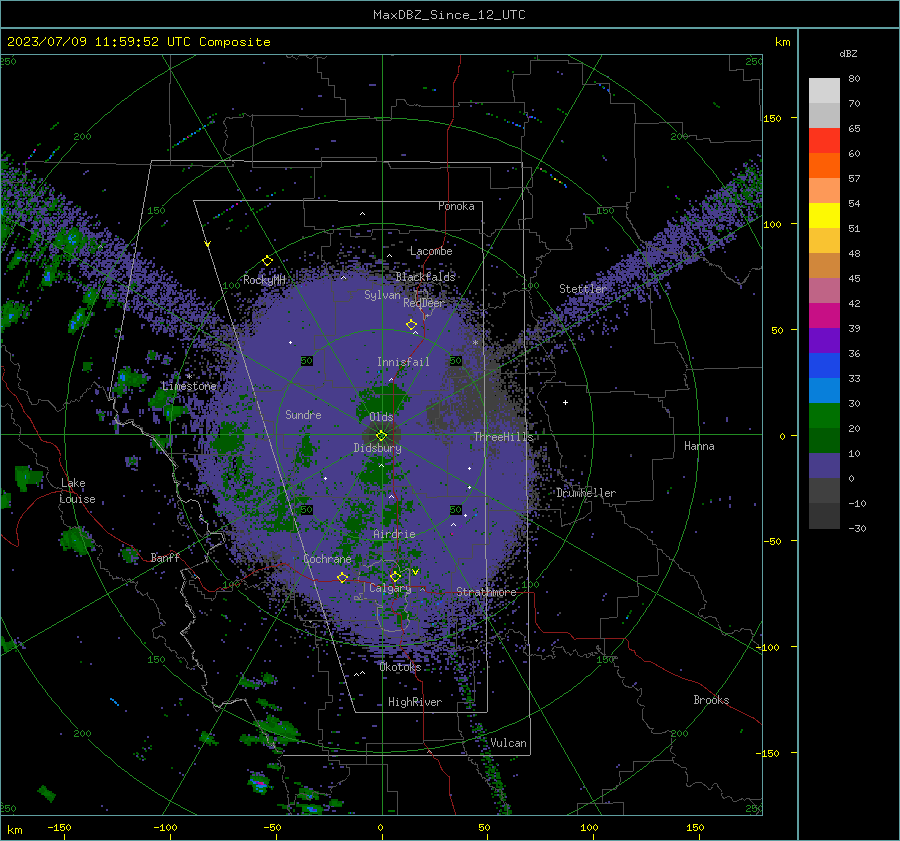This screenshot has height=841, width=900.
Task: Select the red 60-65 dBZ legend swatch
Action: (824, 140)
